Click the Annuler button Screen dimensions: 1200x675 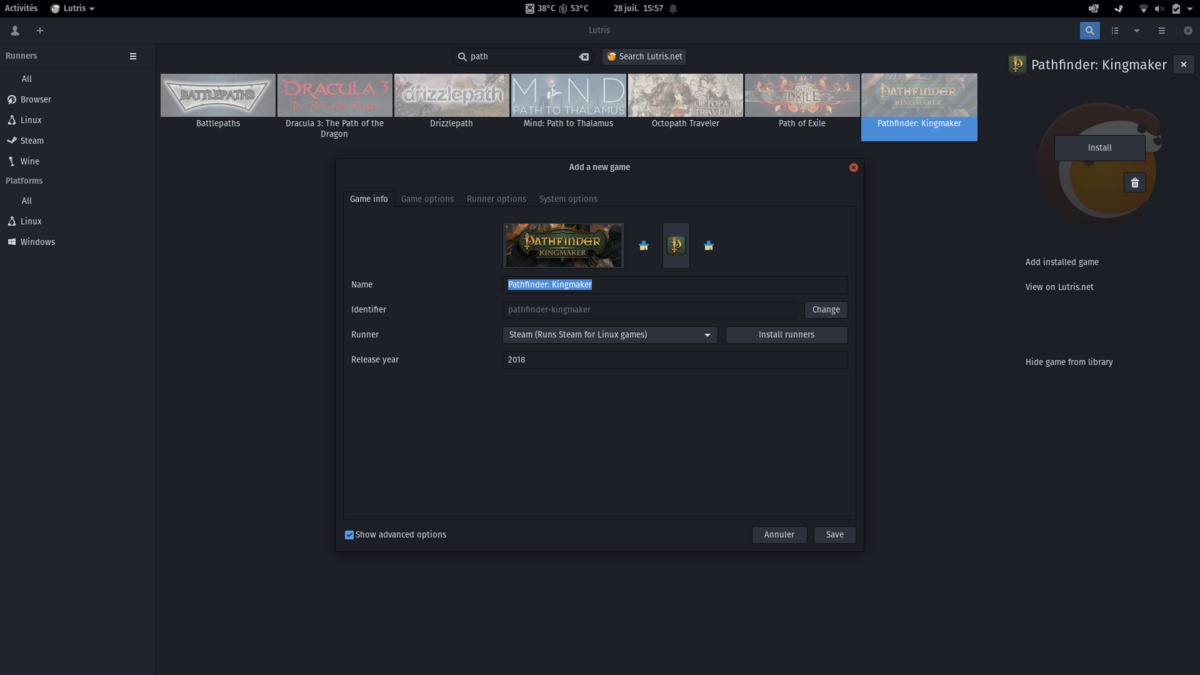tap(779, 535)
